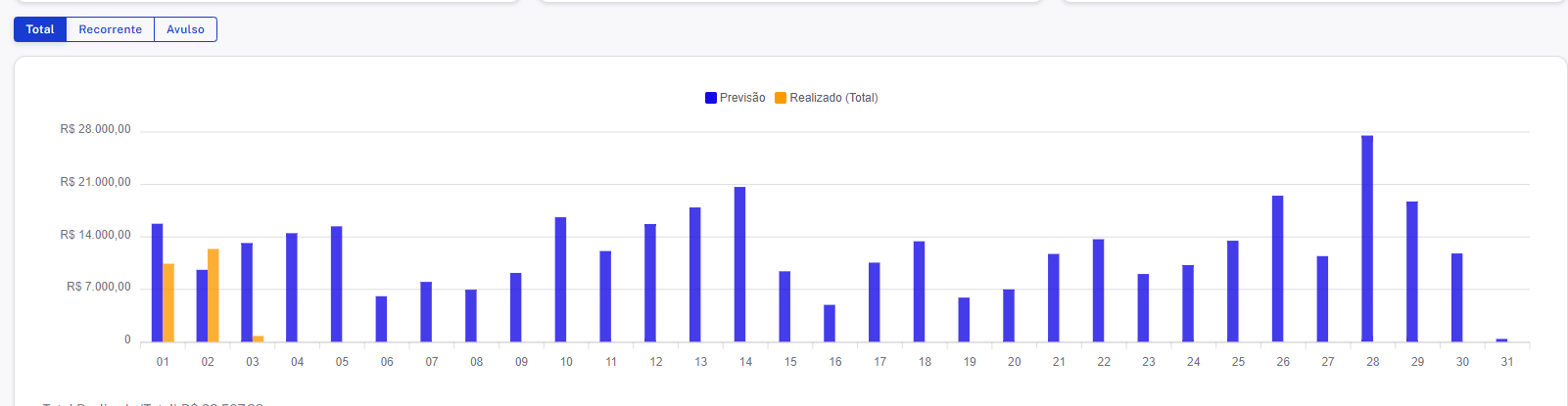Click the blue bar for day 26
The width and height of the screenshot is (1568, 406).
(x=1278, y=269)
